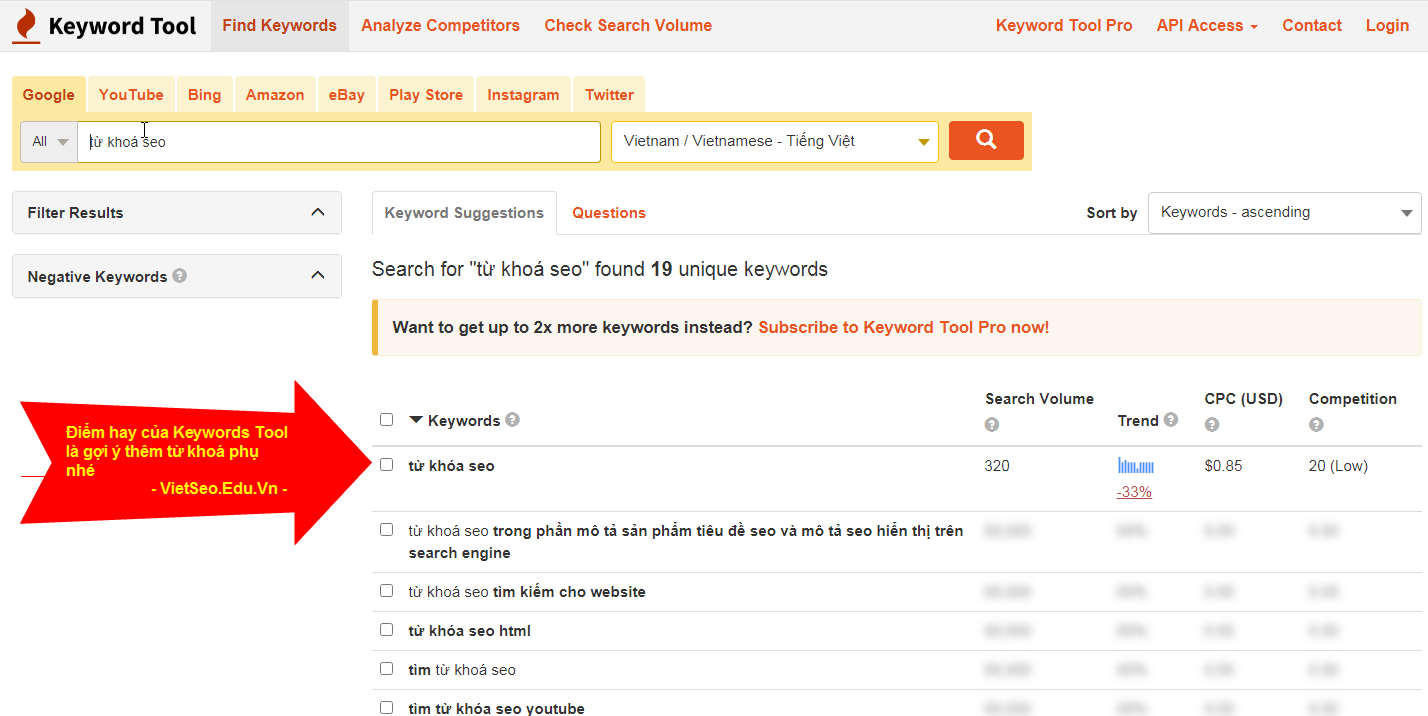Click the orange search magnifier button

[986, 140]
